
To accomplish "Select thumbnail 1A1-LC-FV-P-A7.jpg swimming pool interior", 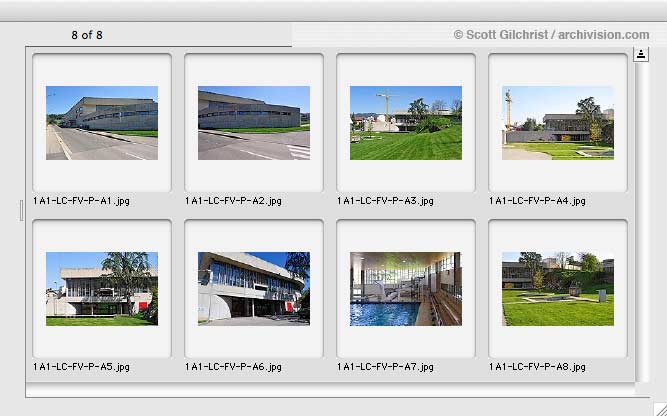I will pyautogui.click(x=406, y=289).
